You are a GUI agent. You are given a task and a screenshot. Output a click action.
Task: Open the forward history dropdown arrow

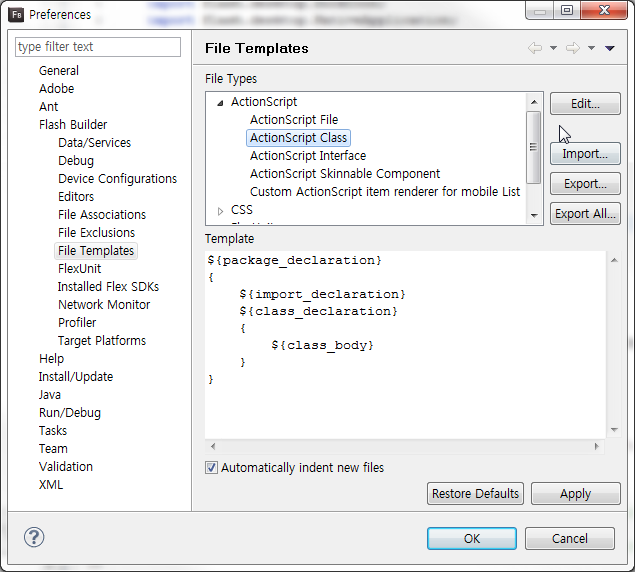(x=591, y=48)
